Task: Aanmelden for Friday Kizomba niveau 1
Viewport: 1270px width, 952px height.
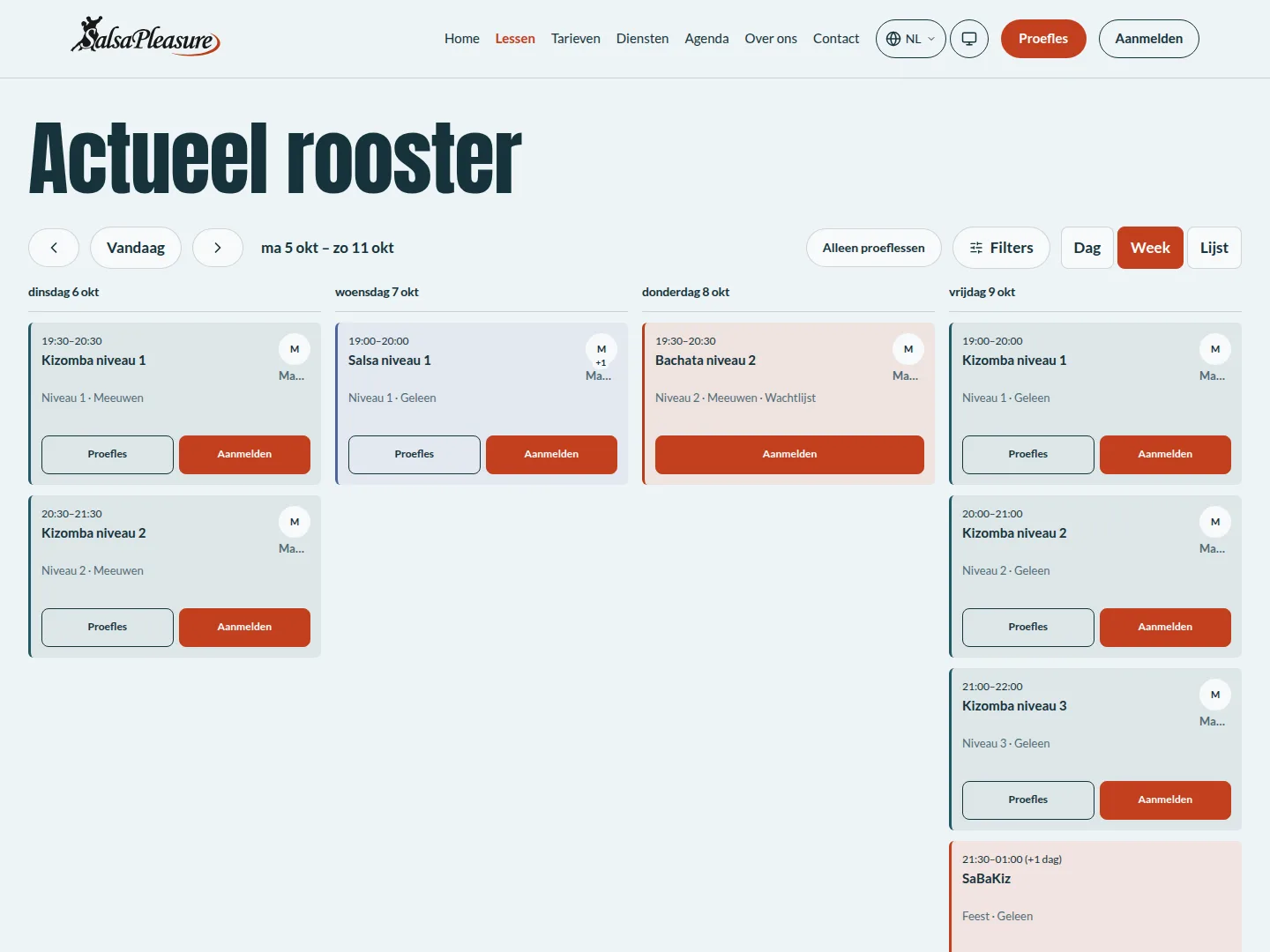Action: coord(1165,455)
